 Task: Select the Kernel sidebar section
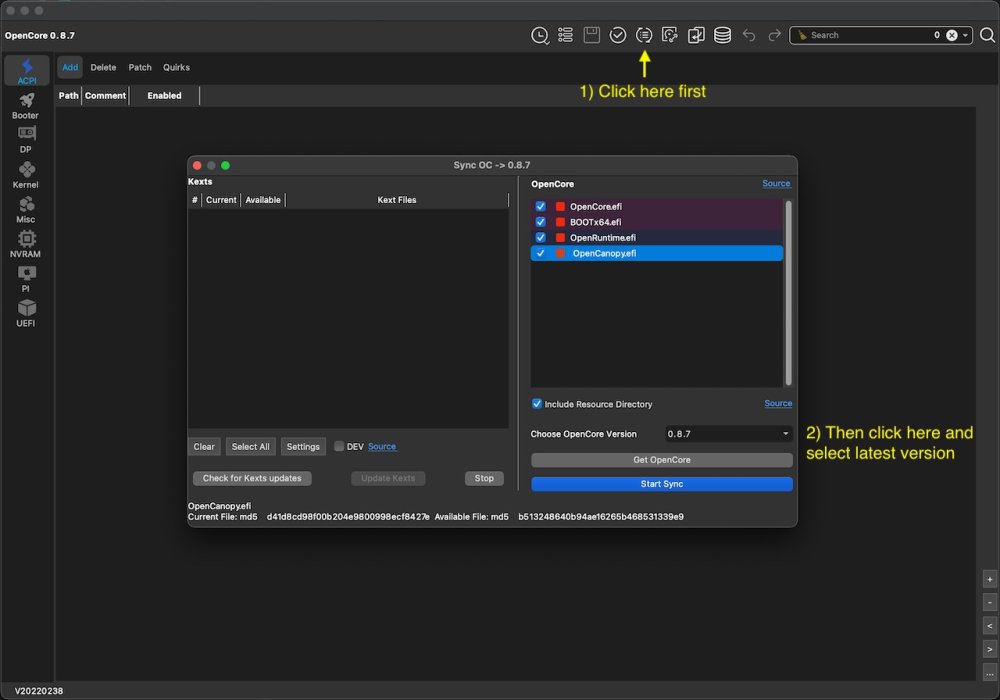(26, 175)
